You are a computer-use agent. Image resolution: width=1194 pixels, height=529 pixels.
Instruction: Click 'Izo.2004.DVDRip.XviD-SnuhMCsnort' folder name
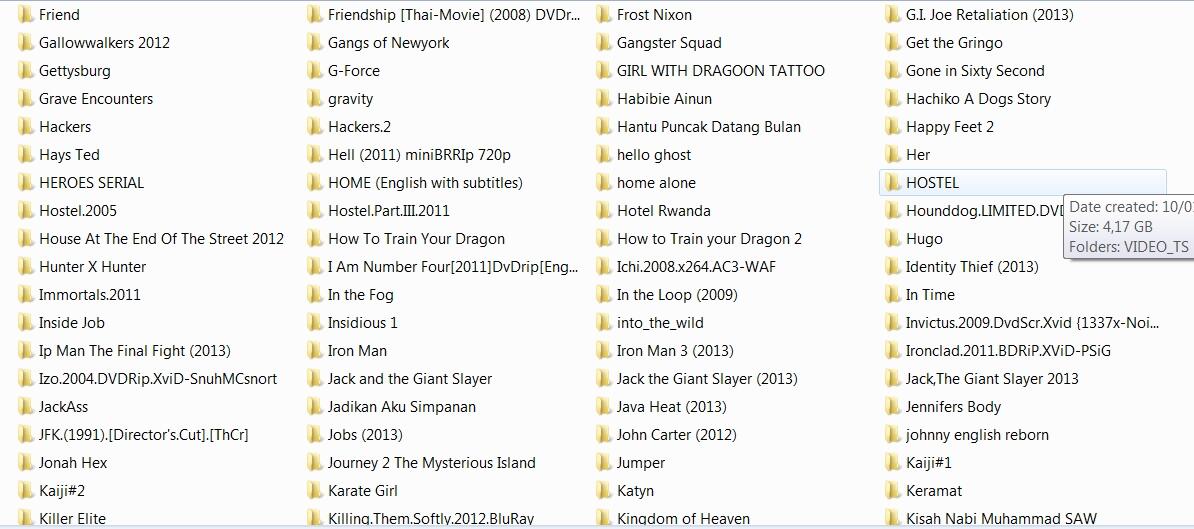158,379
